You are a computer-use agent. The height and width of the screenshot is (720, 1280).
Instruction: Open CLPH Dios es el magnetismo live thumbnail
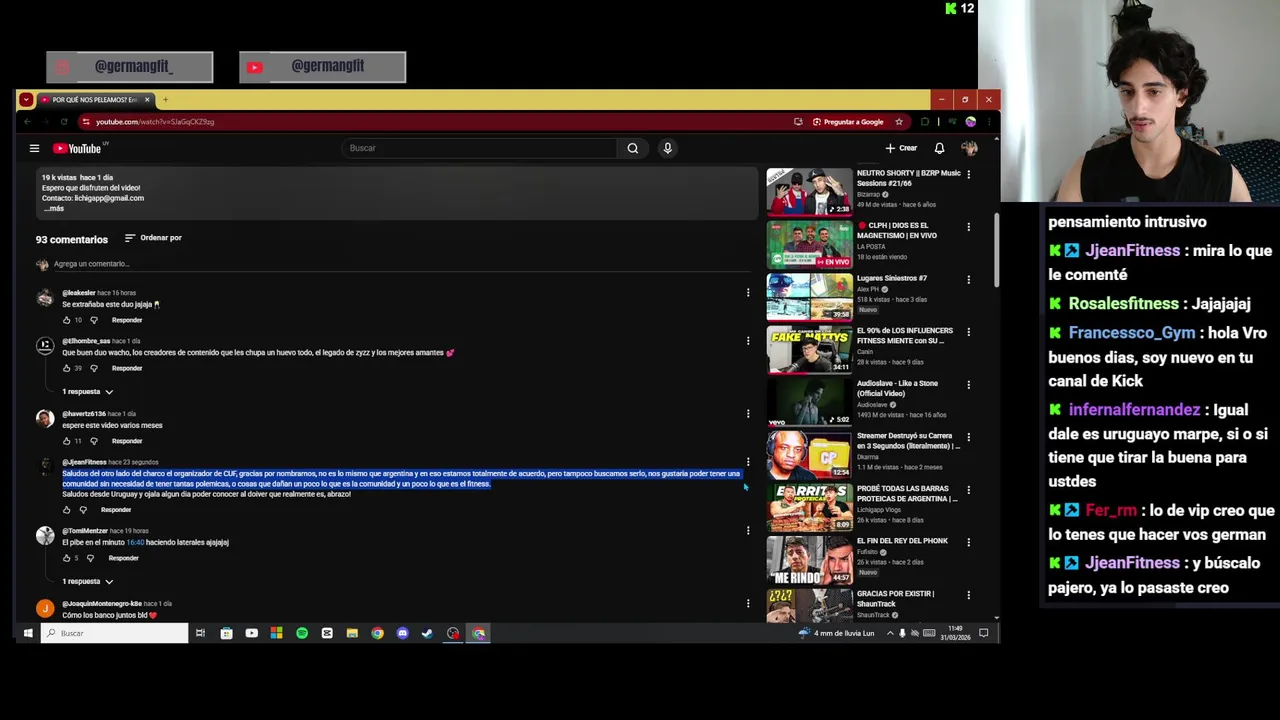(809, 245)
